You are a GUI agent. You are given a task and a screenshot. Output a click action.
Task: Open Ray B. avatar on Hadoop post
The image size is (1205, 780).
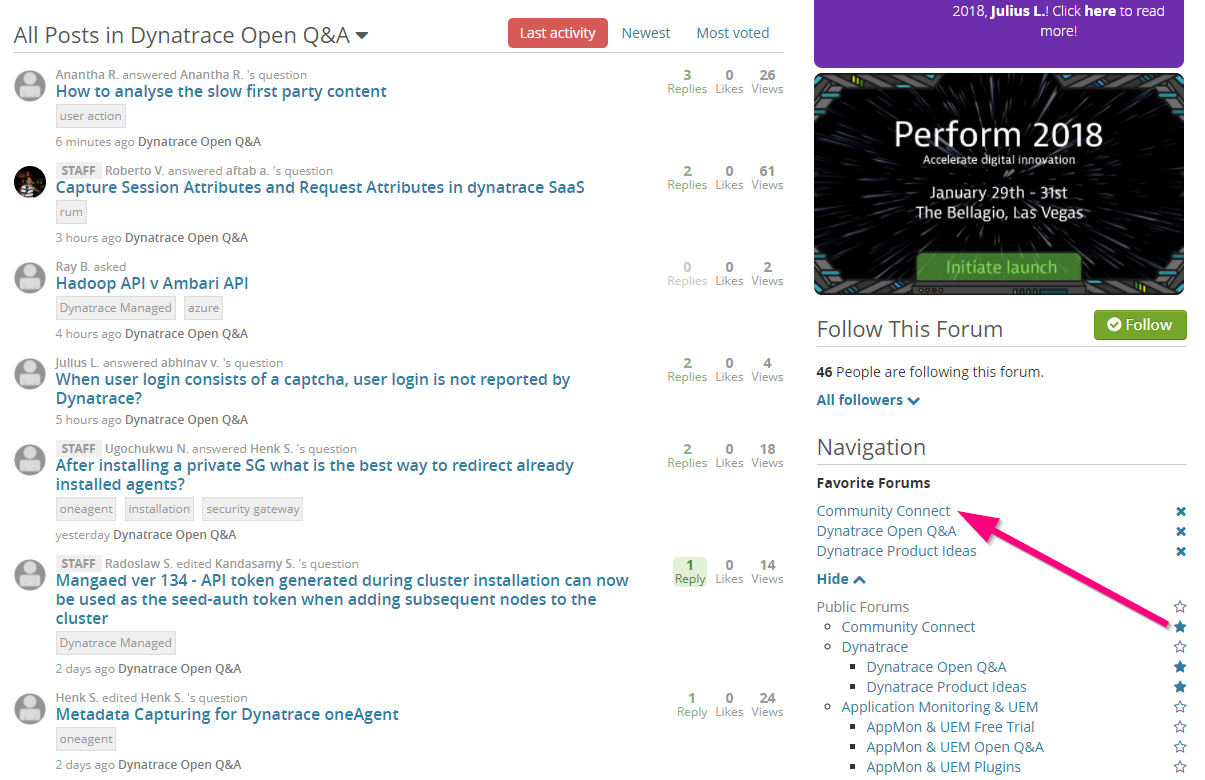[x=30, y=278]
